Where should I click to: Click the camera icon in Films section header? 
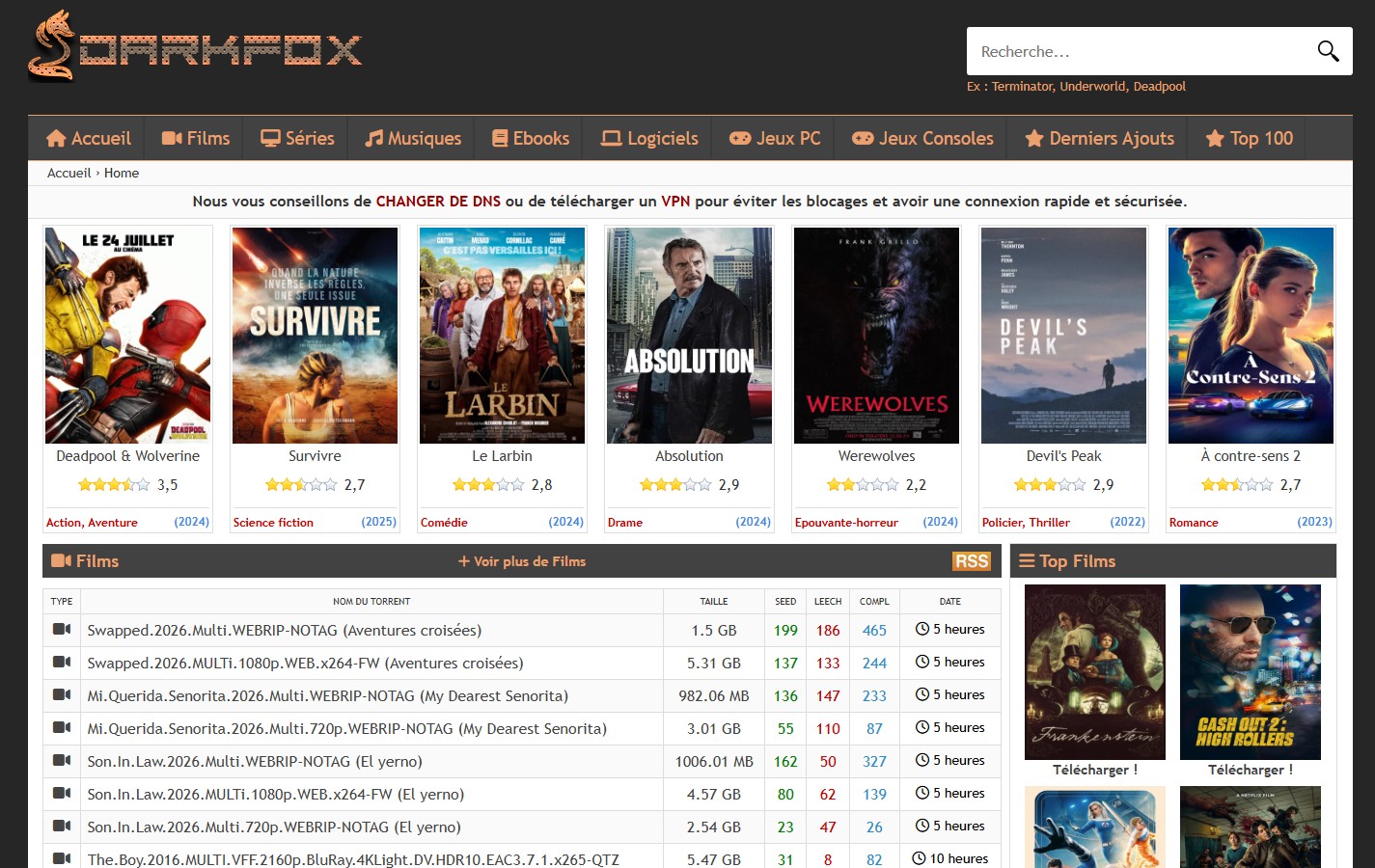(62, 560)
